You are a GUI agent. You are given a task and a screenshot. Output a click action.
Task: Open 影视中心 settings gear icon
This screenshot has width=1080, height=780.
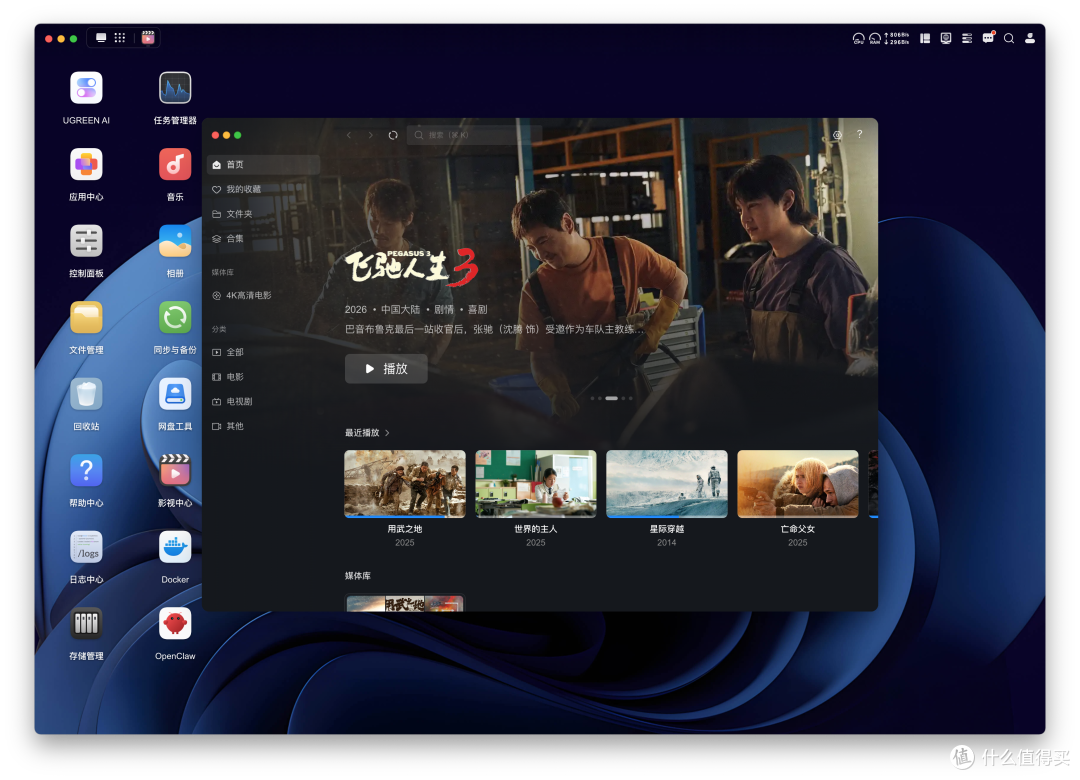[x=838, y=135]
